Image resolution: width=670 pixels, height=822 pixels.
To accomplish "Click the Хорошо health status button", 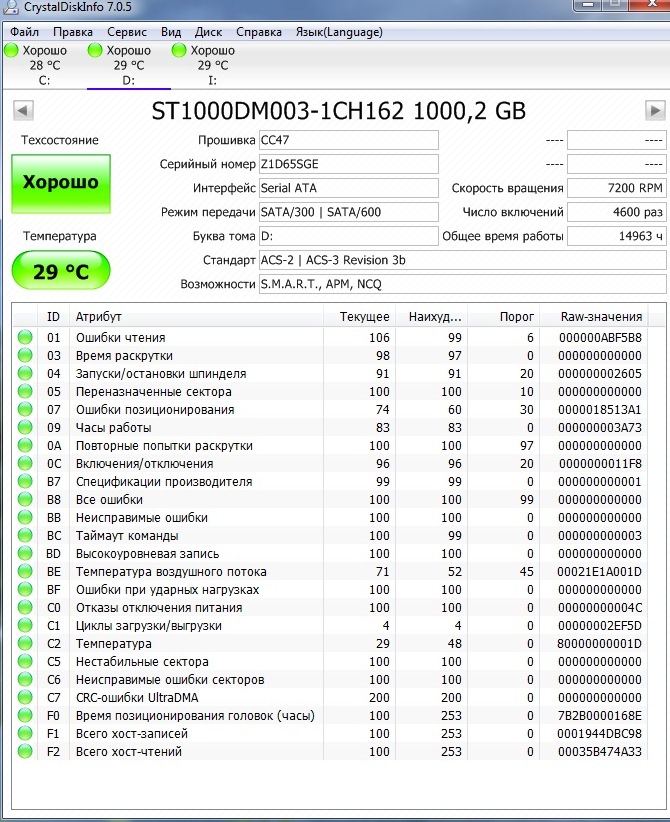I will (x=61, y=183).
